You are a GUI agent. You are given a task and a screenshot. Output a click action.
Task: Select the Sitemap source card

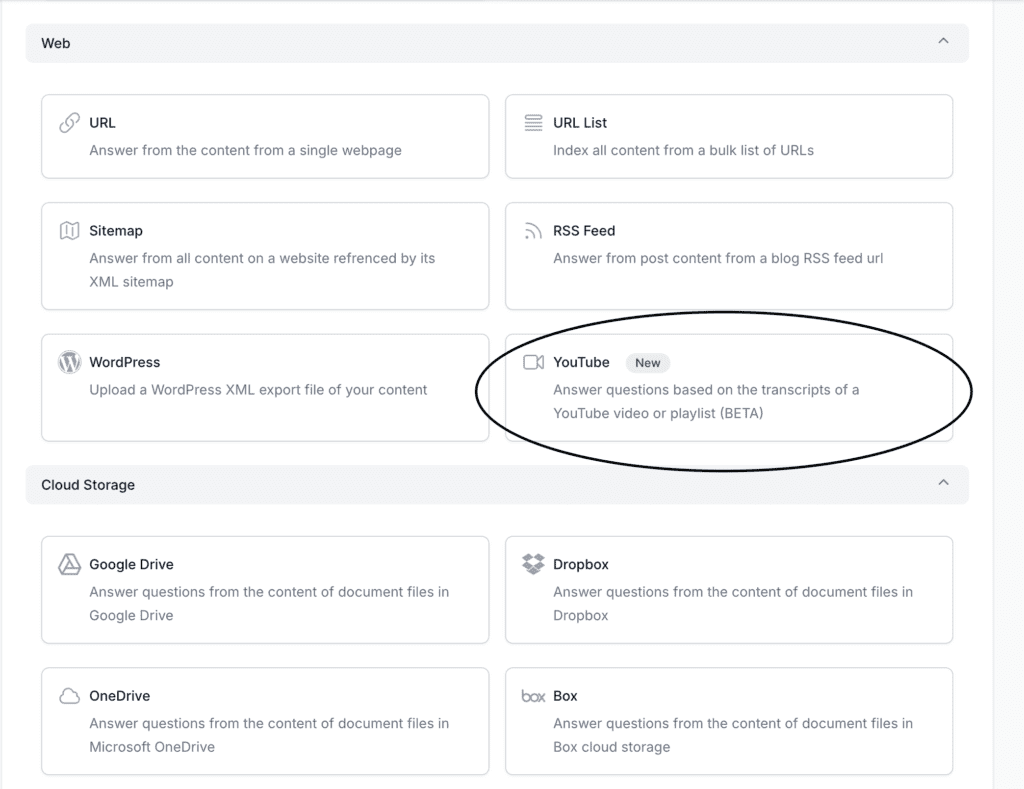[265, 256]
